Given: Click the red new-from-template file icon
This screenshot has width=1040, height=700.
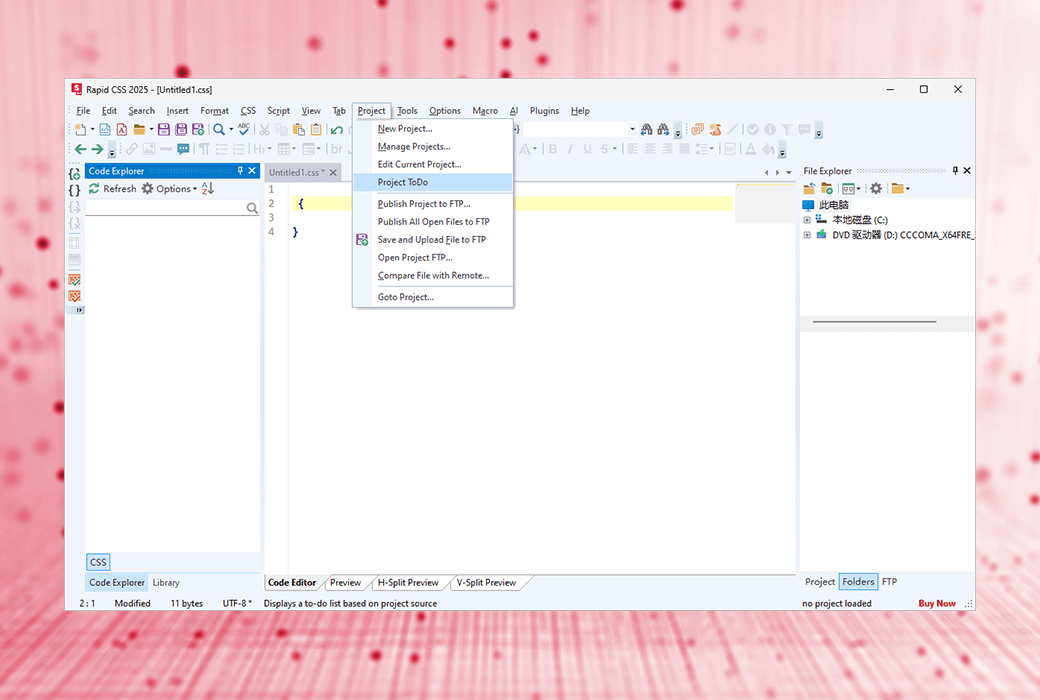Looking at the screenshot, I should [122, 129].
